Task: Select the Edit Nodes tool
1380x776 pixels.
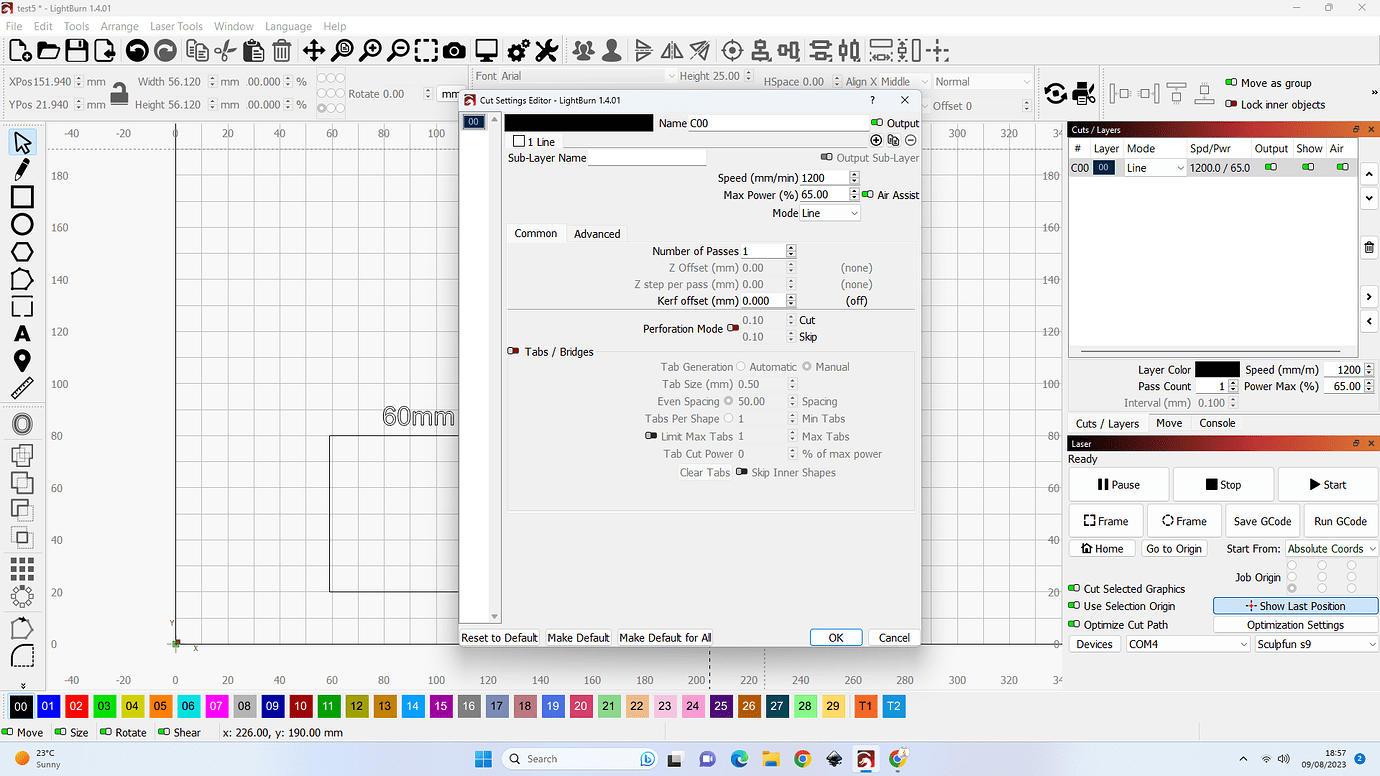Action: click(x=22, y=169)
